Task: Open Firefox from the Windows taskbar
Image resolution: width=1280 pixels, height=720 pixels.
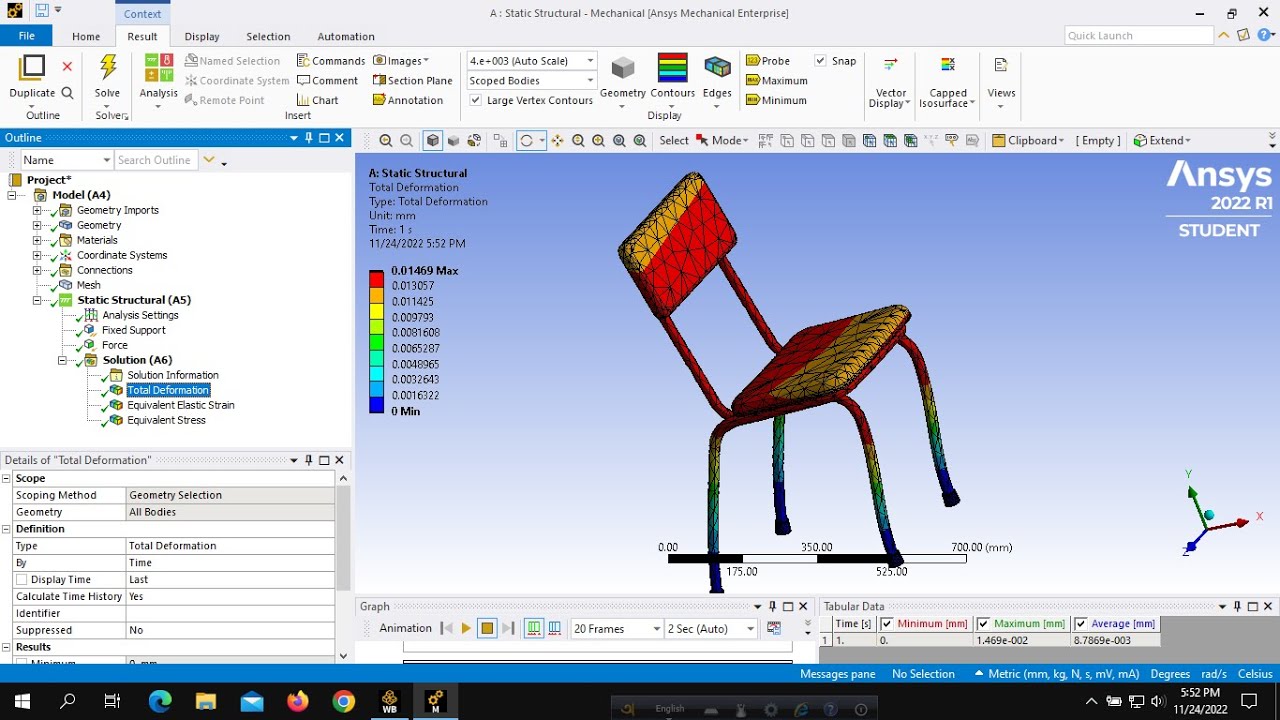Action: click(298, 702)
